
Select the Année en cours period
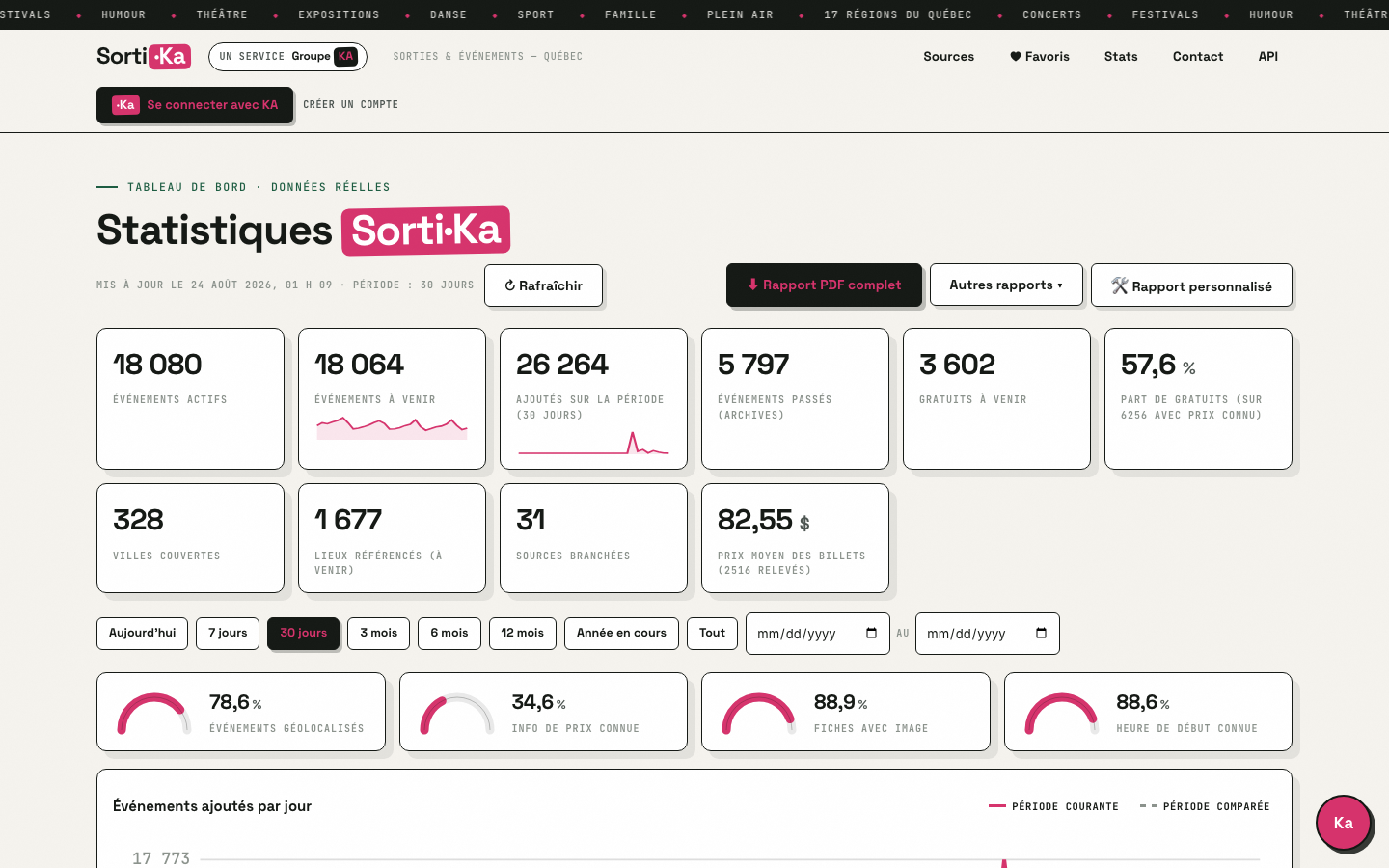click(x=621, y=634)
